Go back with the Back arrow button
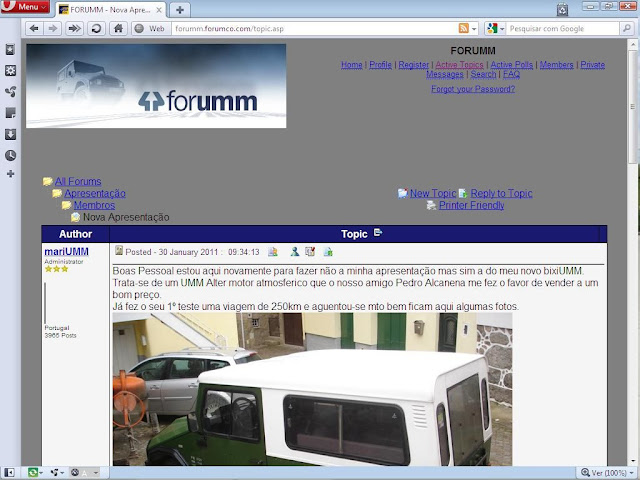 pyautogui.click(x=34, y=29)
